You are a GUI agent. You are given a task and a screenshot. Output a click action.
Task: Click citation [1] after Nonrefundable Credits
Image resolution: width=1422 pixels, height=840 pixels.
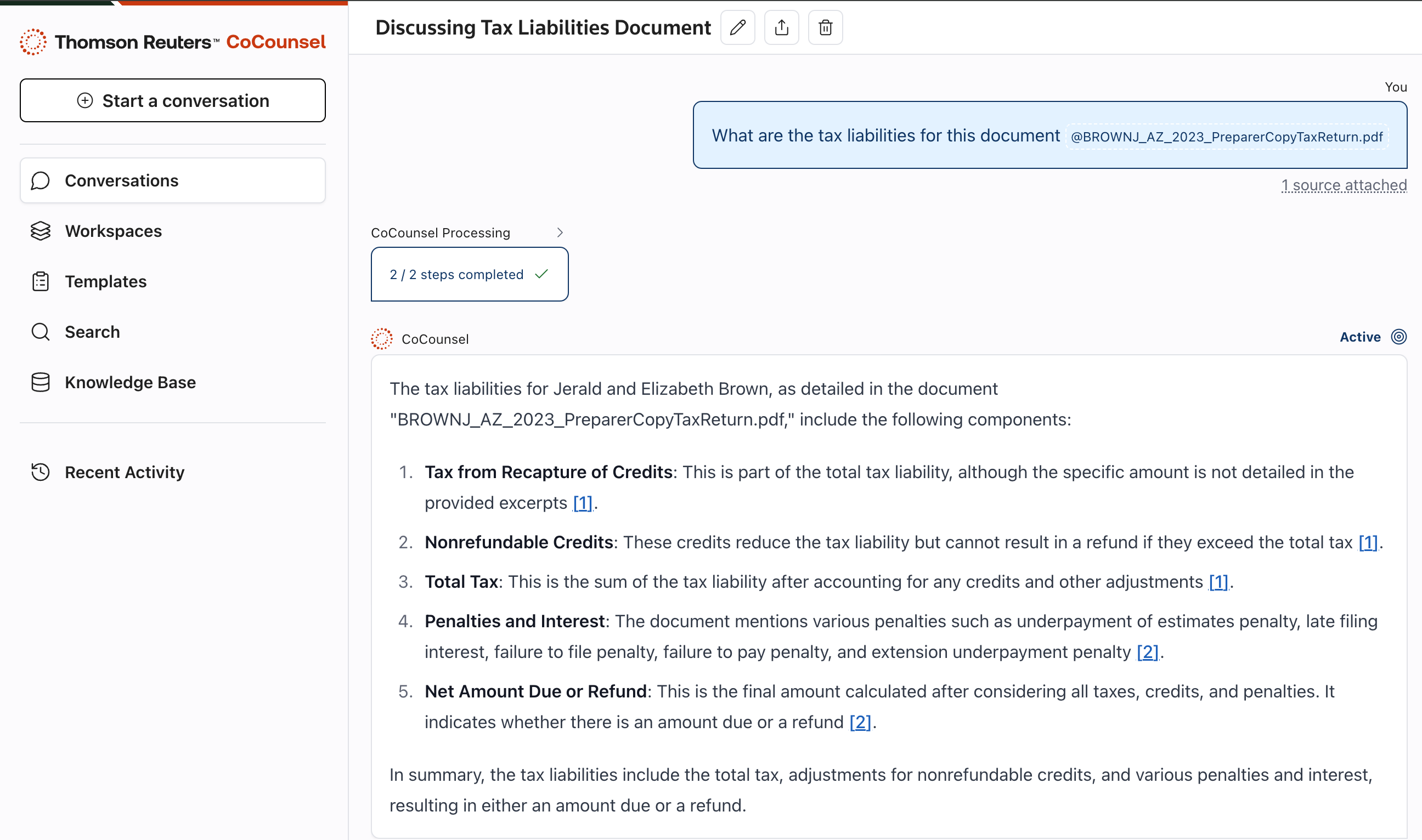(1367, 542)
